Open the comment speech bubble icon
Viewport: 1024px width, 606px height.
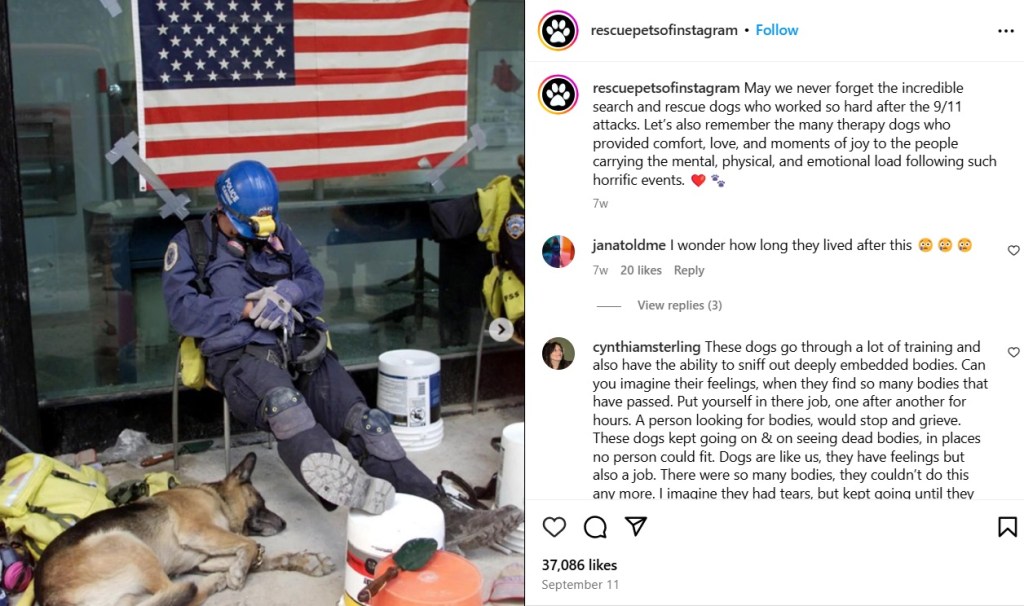tap(595, 526)
